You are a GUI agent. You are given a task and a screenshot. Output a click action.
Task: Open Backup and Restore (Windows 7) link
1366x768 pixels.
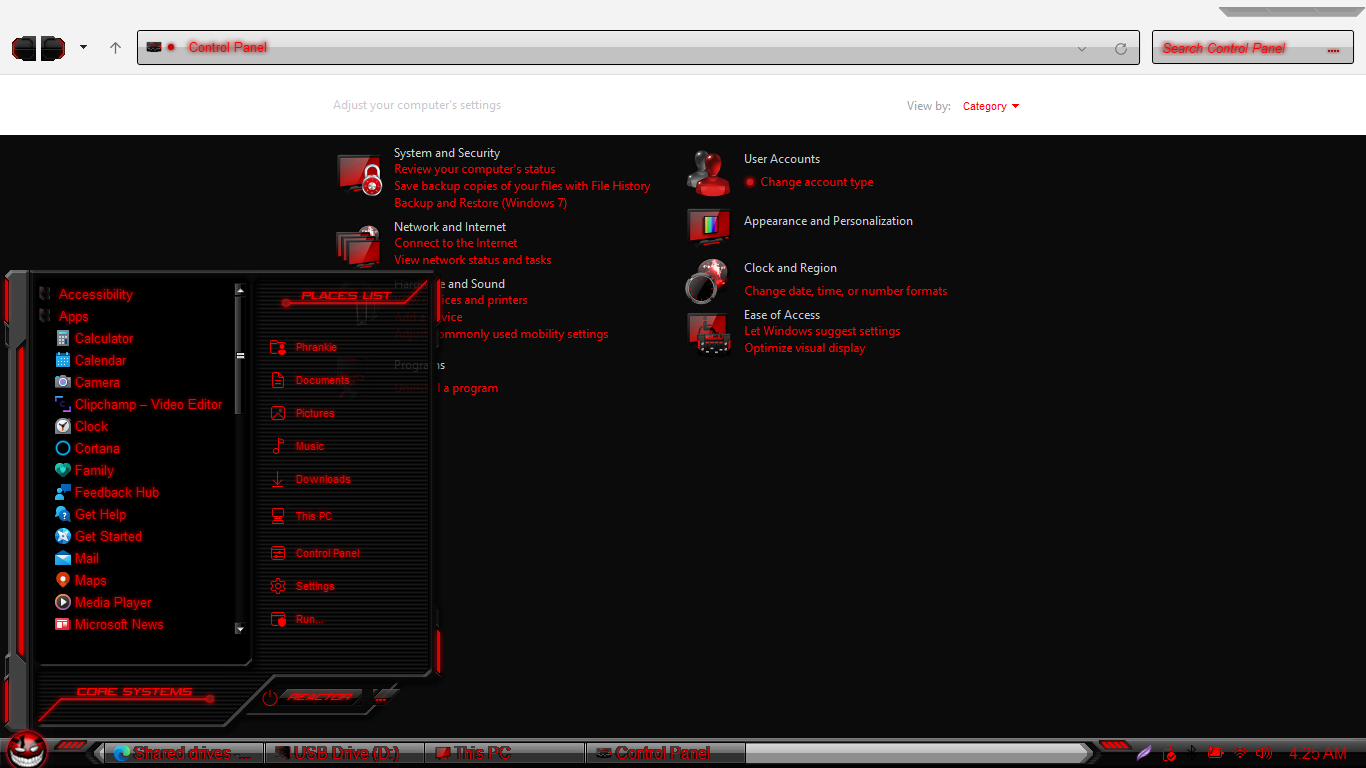481,203
